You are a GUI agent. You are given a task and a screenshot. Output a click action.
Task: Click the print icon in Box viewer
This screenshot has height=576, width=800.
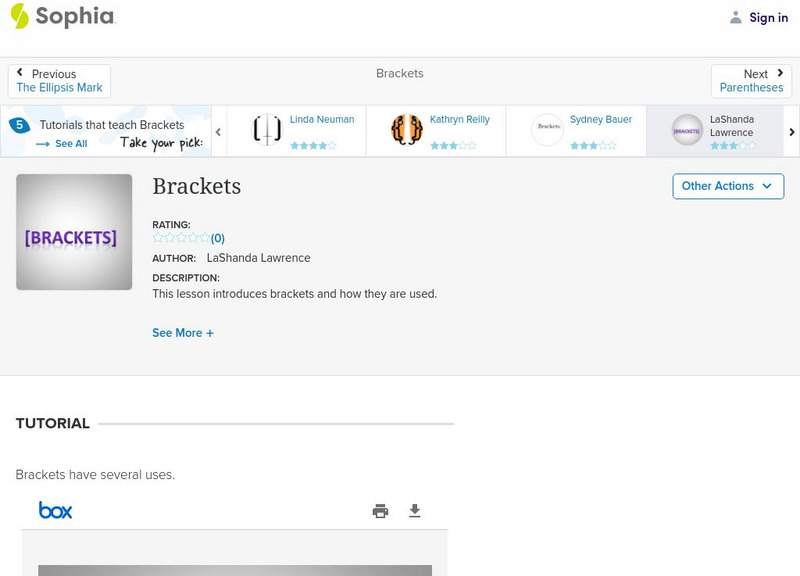click(380, 511)
